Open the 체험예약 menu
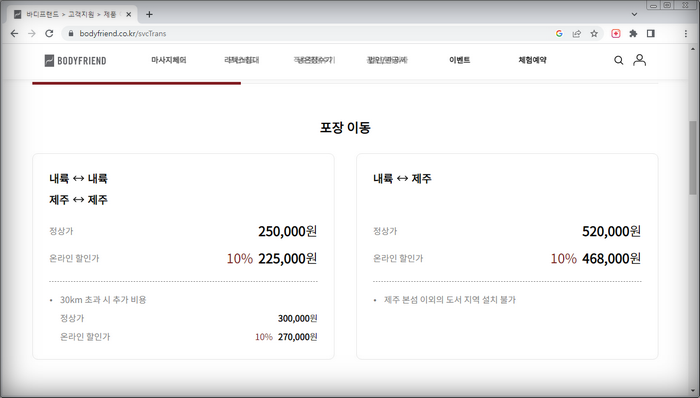 pos(532,60)
